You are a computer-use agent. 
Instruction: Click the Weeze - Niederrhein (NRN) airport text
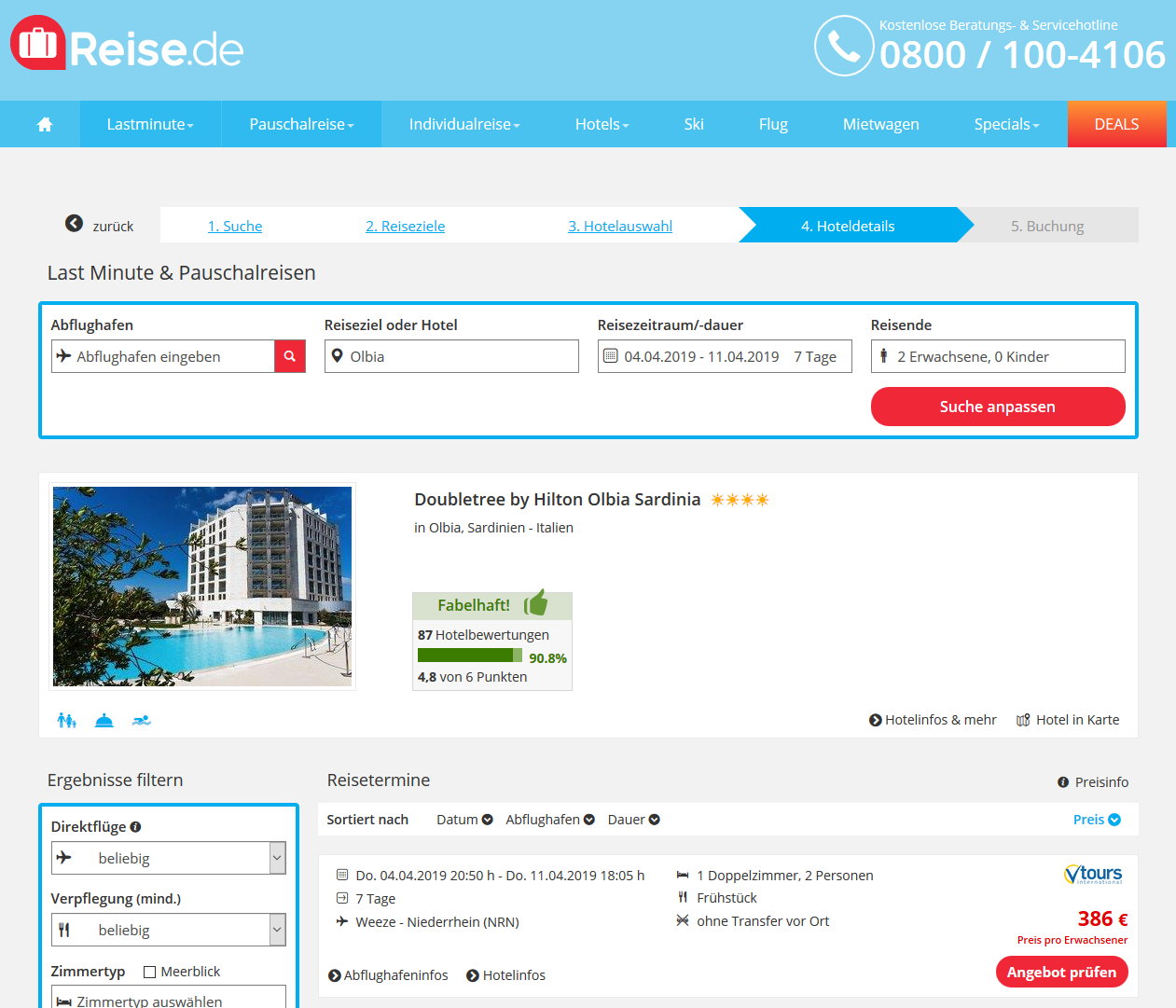(x=437, y=922)
